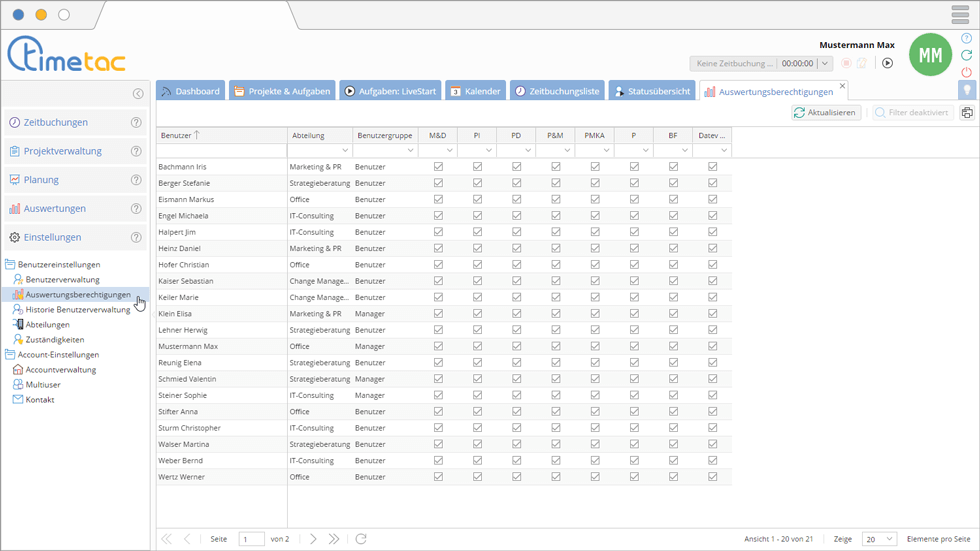980x551 pixels.
Task: Open the Abteilung column filter dropdown
Action: point(344,150)
